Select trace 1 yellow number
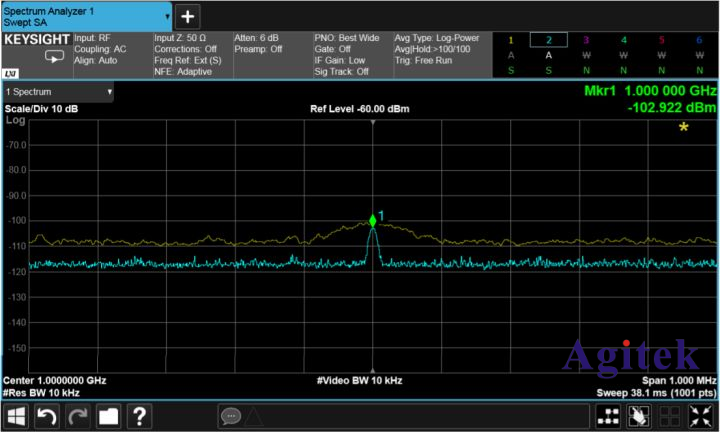This screenshot has width=720, height=432. pos(510,40)
